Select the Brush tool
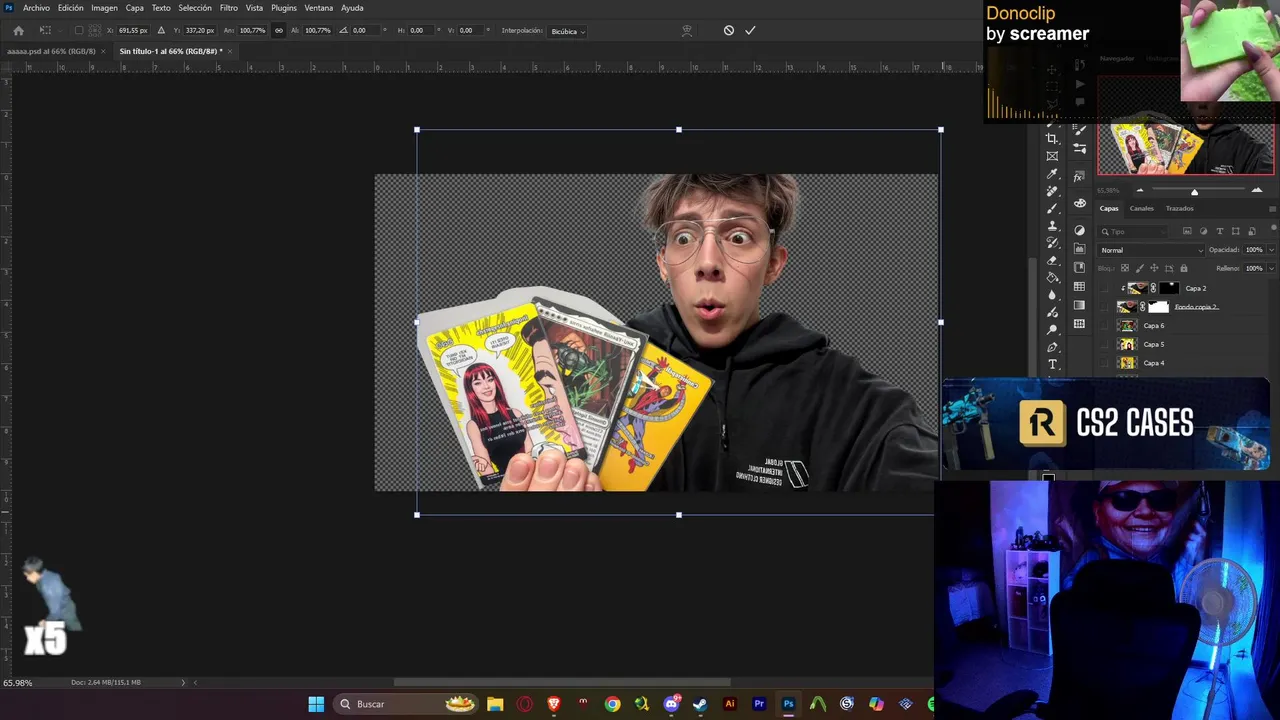Screen dimensions: 1280x720 1052,208
